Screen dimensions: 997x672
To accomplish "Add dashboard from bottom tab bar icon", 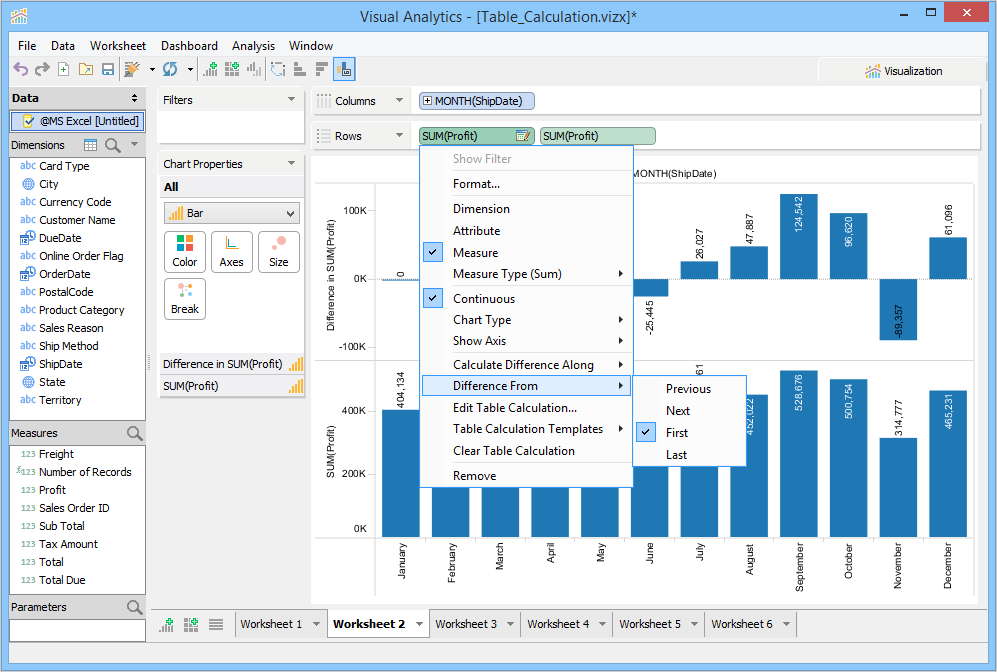I will 191,624.
